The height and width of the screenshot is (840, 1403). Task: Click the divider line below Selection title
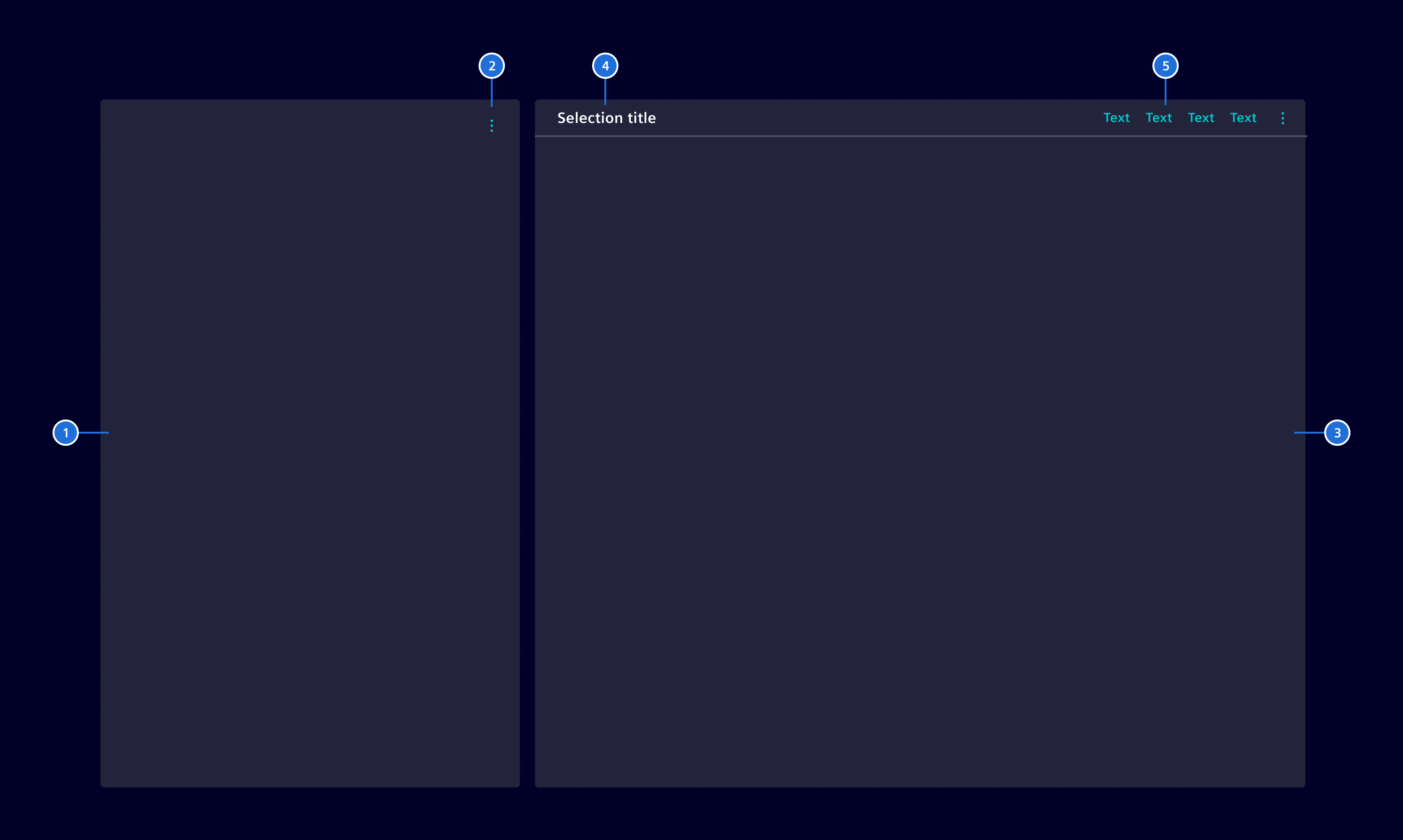[x=920, y=137]
